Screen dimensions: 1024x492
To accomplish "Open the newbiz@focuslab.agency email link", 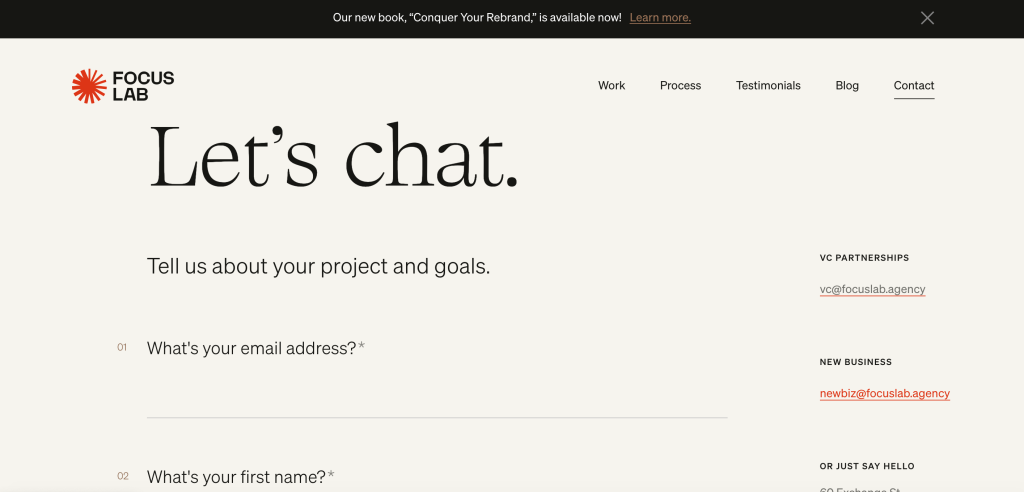I will point(884,394).
